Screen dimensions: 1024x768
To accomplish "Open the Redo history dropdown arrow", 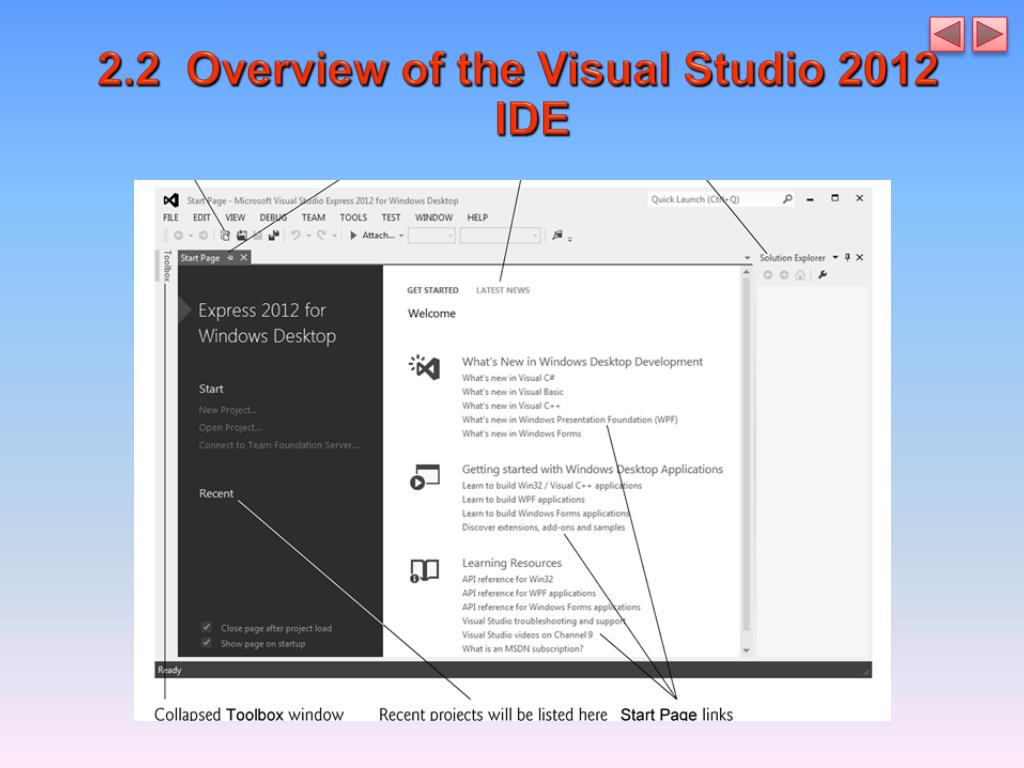I will (x=334, y=236).
